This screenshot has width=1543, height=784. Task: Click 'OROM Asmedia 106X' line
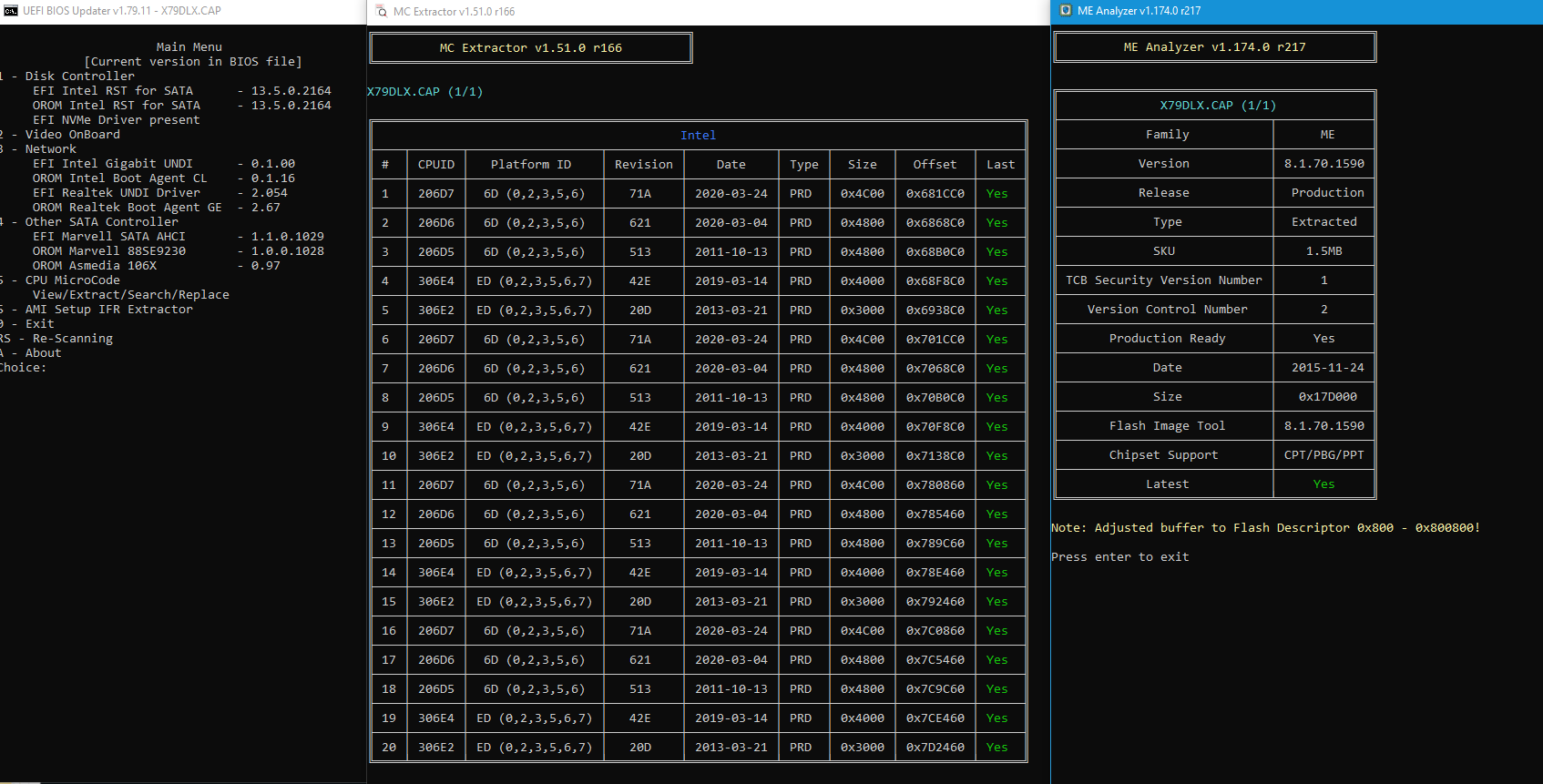coord(157,266)
